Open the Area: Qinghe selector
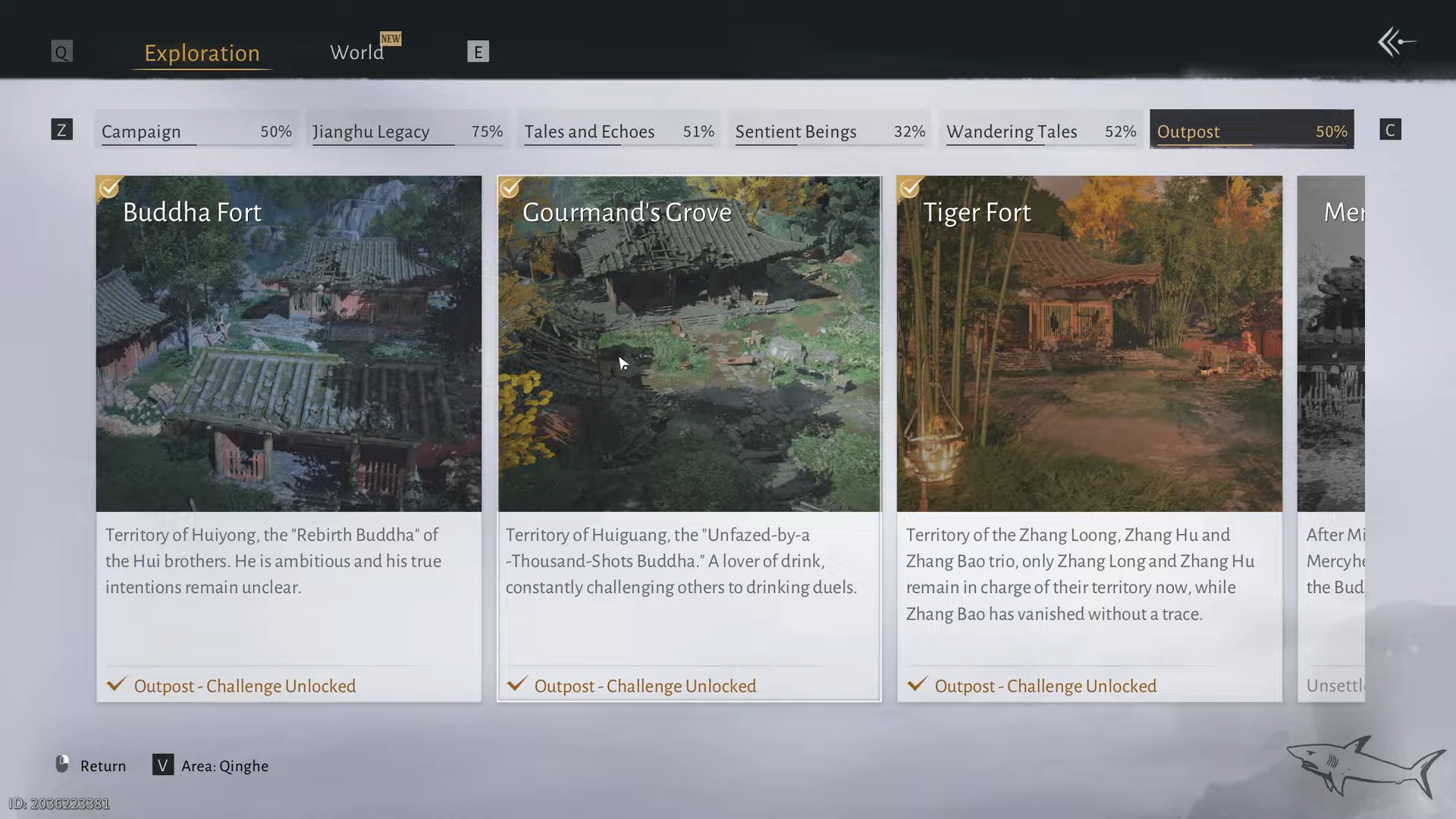The width and height of the screenshot is (1456, 819). pyautogui.click(x=224, y=766)
